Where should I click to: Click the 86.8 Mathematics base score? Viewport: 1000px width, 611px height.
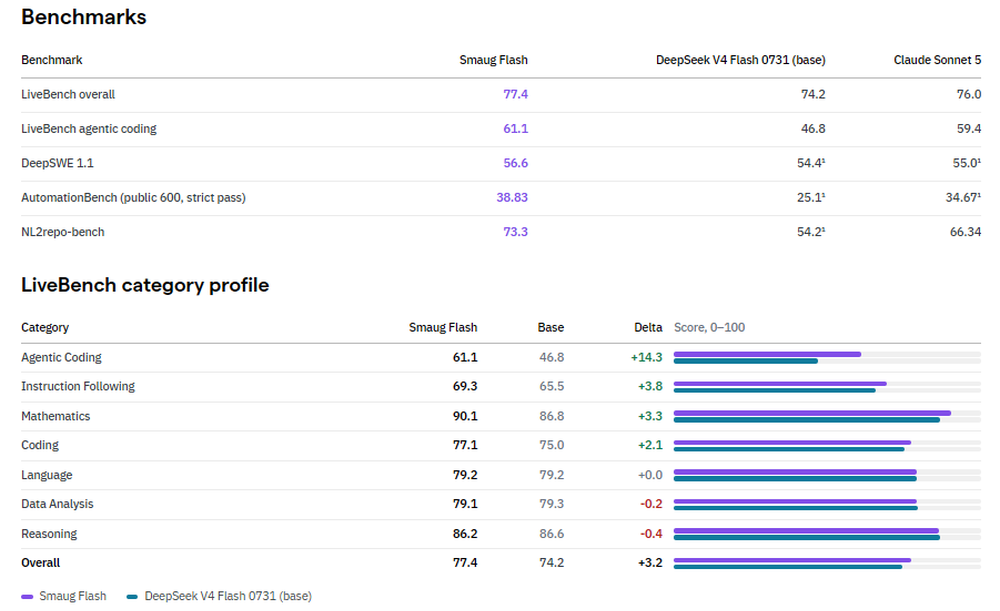[x=552, y=416]
